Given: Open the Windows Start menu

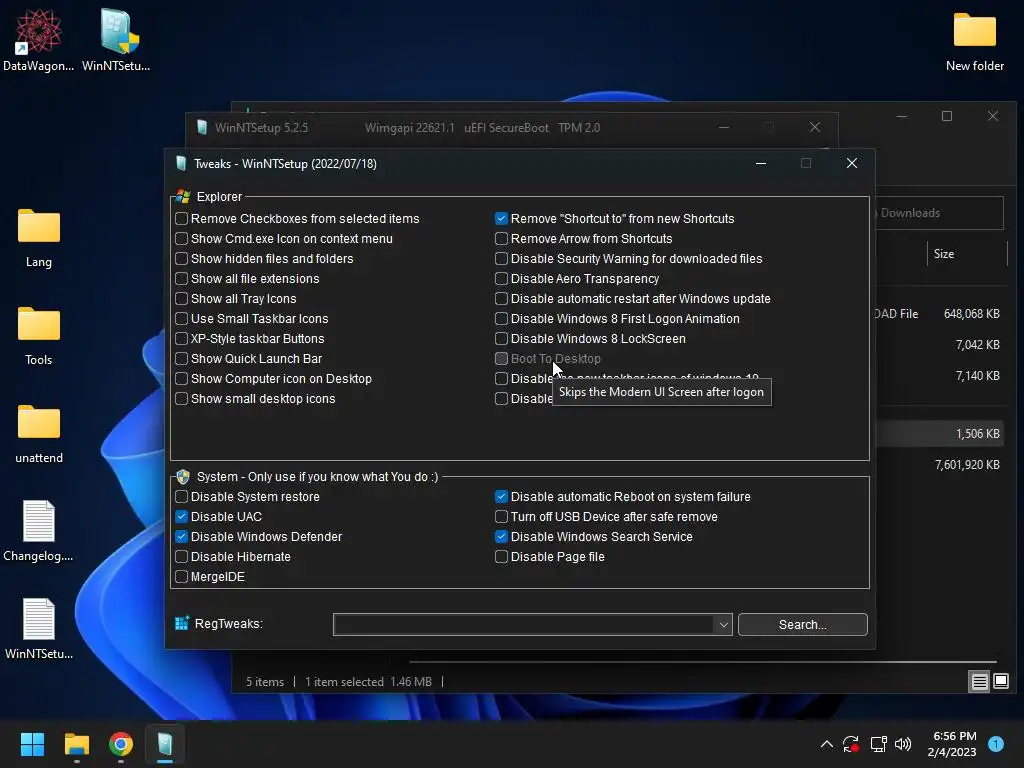Looking at the screenshot, I should tap(32, 744).
